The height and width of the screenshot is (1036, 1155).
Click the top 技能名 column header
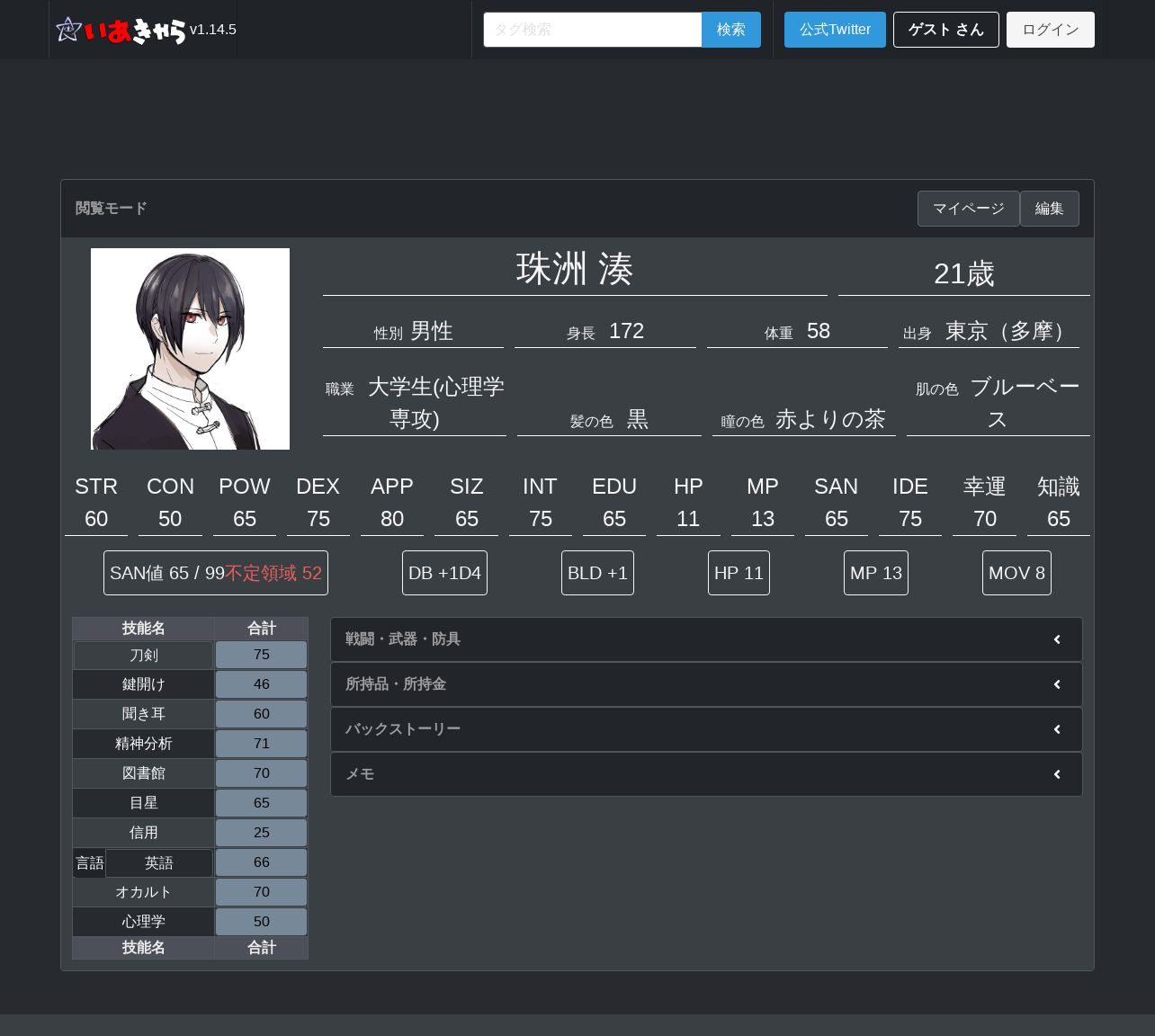[x=143, y=629]
